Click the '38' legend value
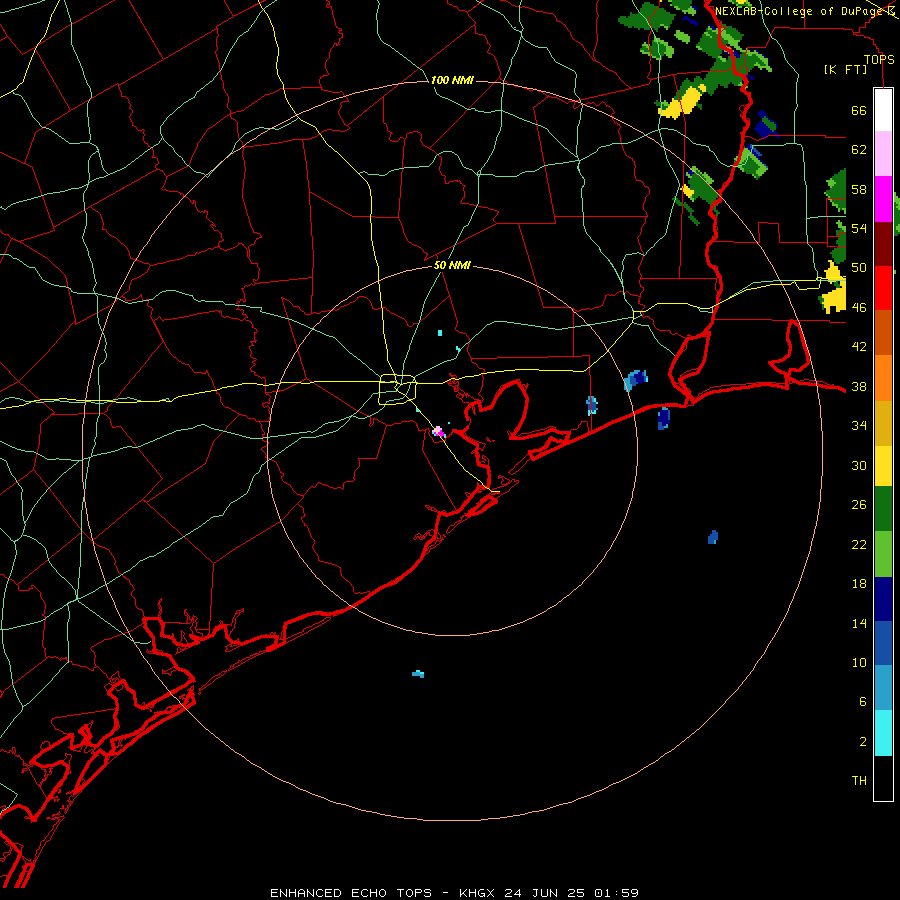The image size is (900, 900). pyautogui.click(x=859, y=387)
